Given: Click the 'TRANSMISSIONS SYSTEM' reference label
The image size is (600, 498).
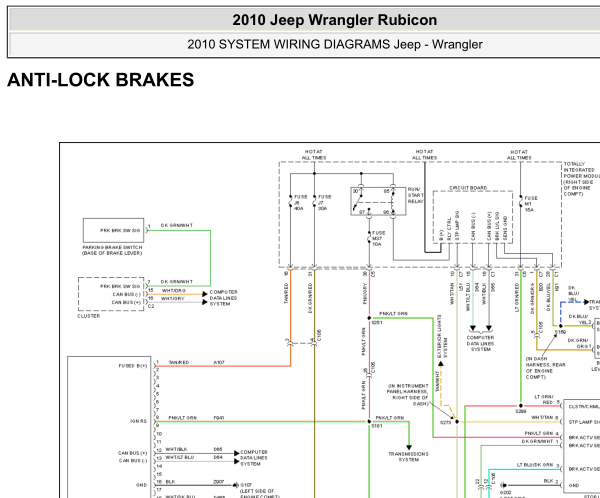Looking at the screenshot, I should (x=409, y=457).
